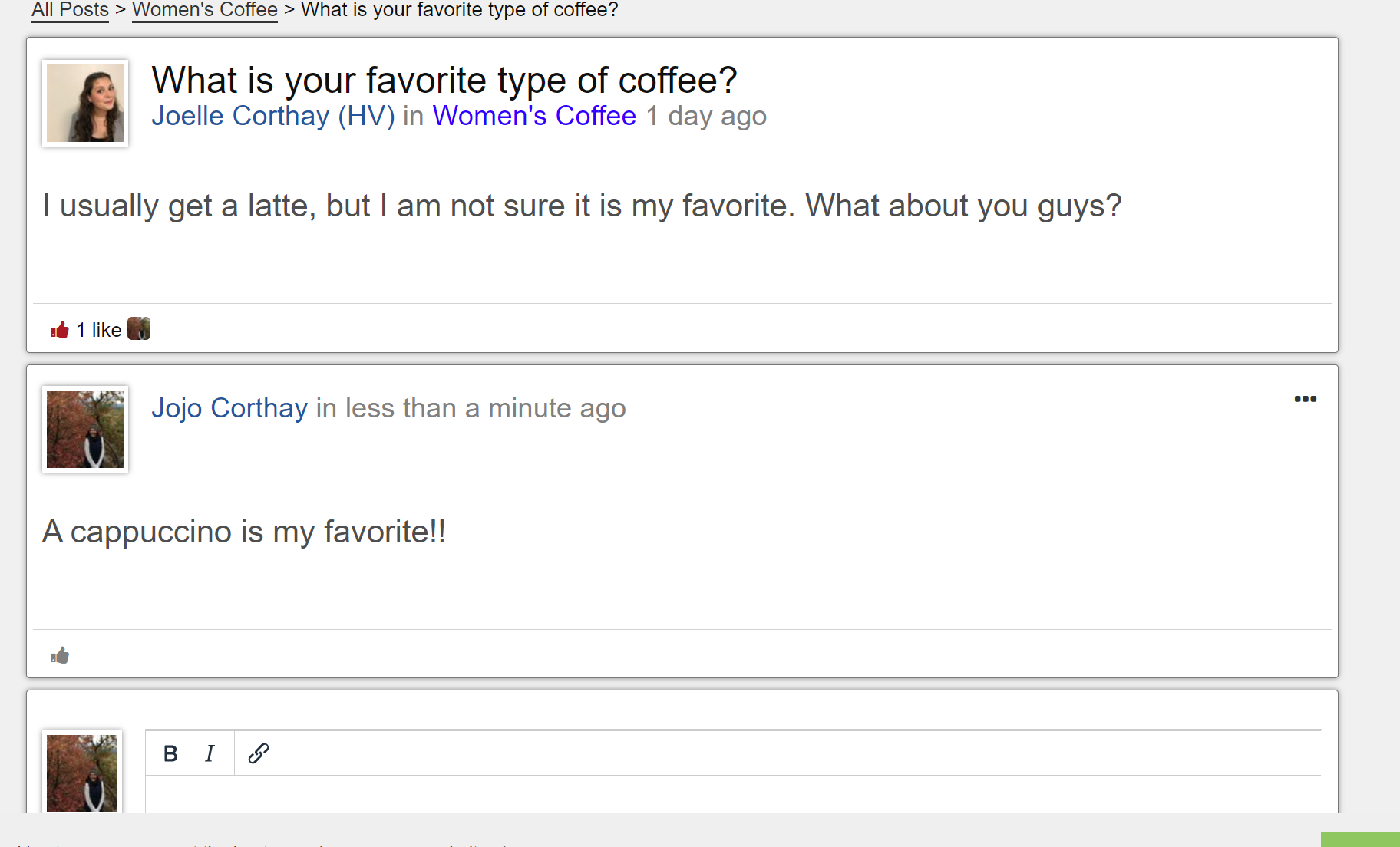Viewport: 1400px width, 847px height.
Task: Open the All Posts breadcrumb link
Action: pos(70,10)
